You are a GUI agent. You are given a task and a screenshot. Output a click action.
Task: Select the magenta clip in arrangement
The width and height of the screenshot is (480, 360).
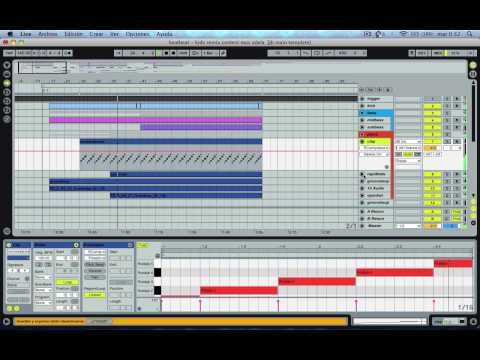[x=156, y=120]
